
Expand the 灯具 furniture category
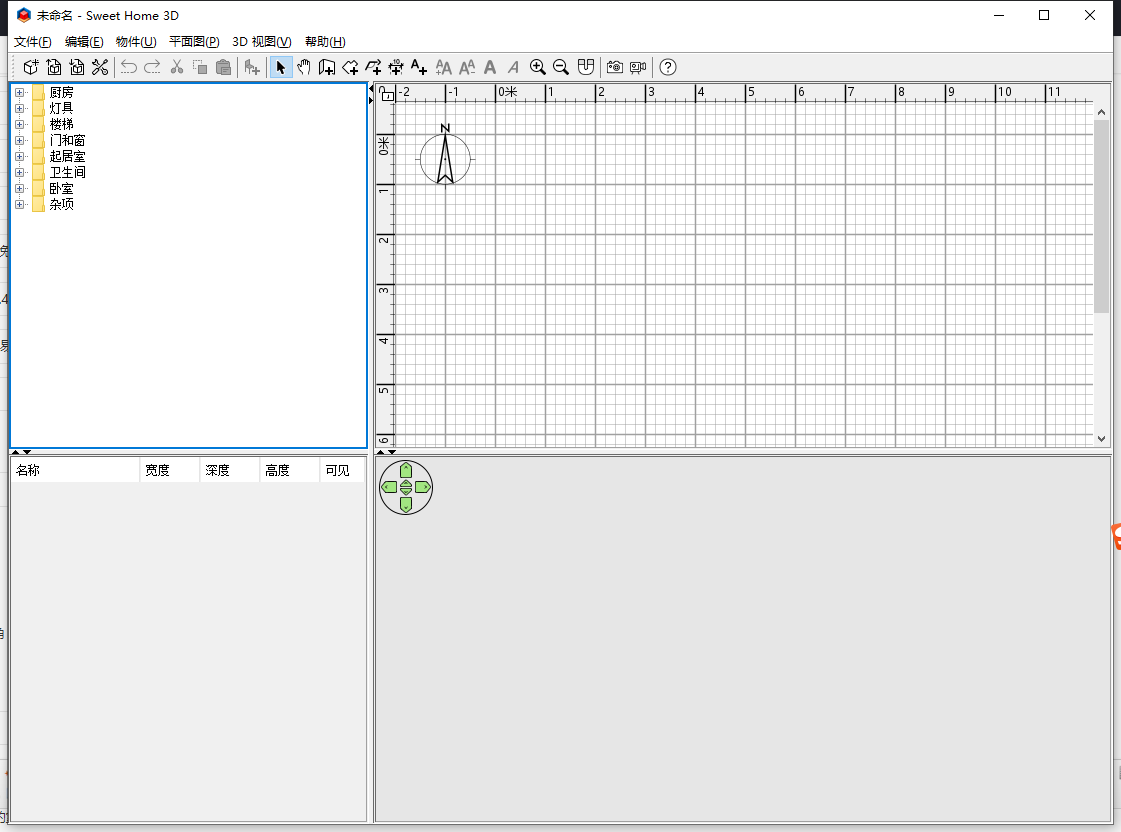pyautogui.click(x=19, y=109)
